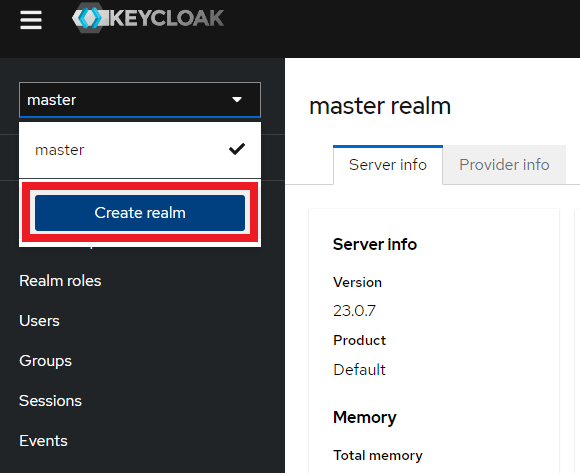Open Groups in the sidebar

tap(45, 361)
